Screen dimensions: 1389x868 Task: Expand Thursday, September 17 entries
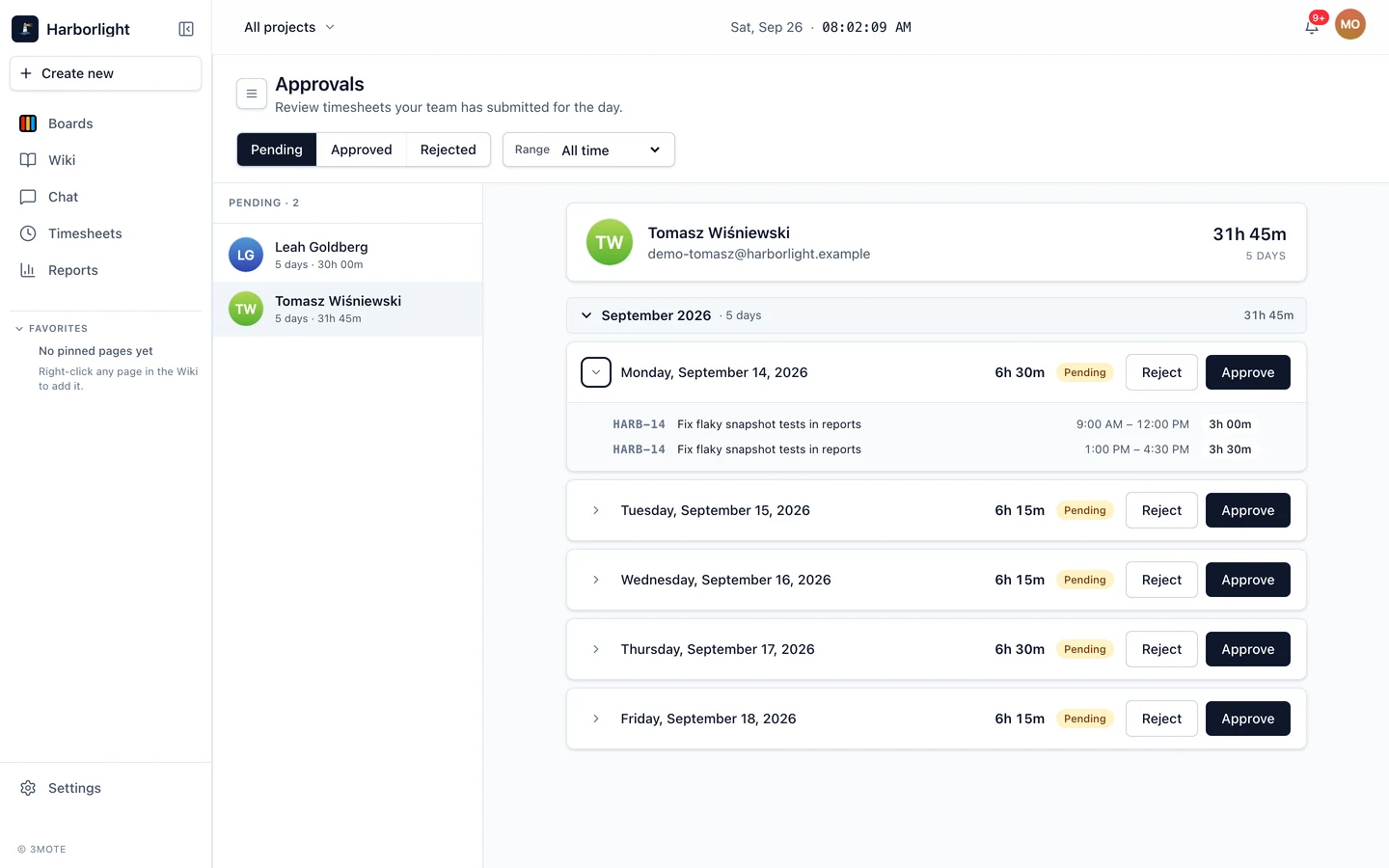coord(596,649)
